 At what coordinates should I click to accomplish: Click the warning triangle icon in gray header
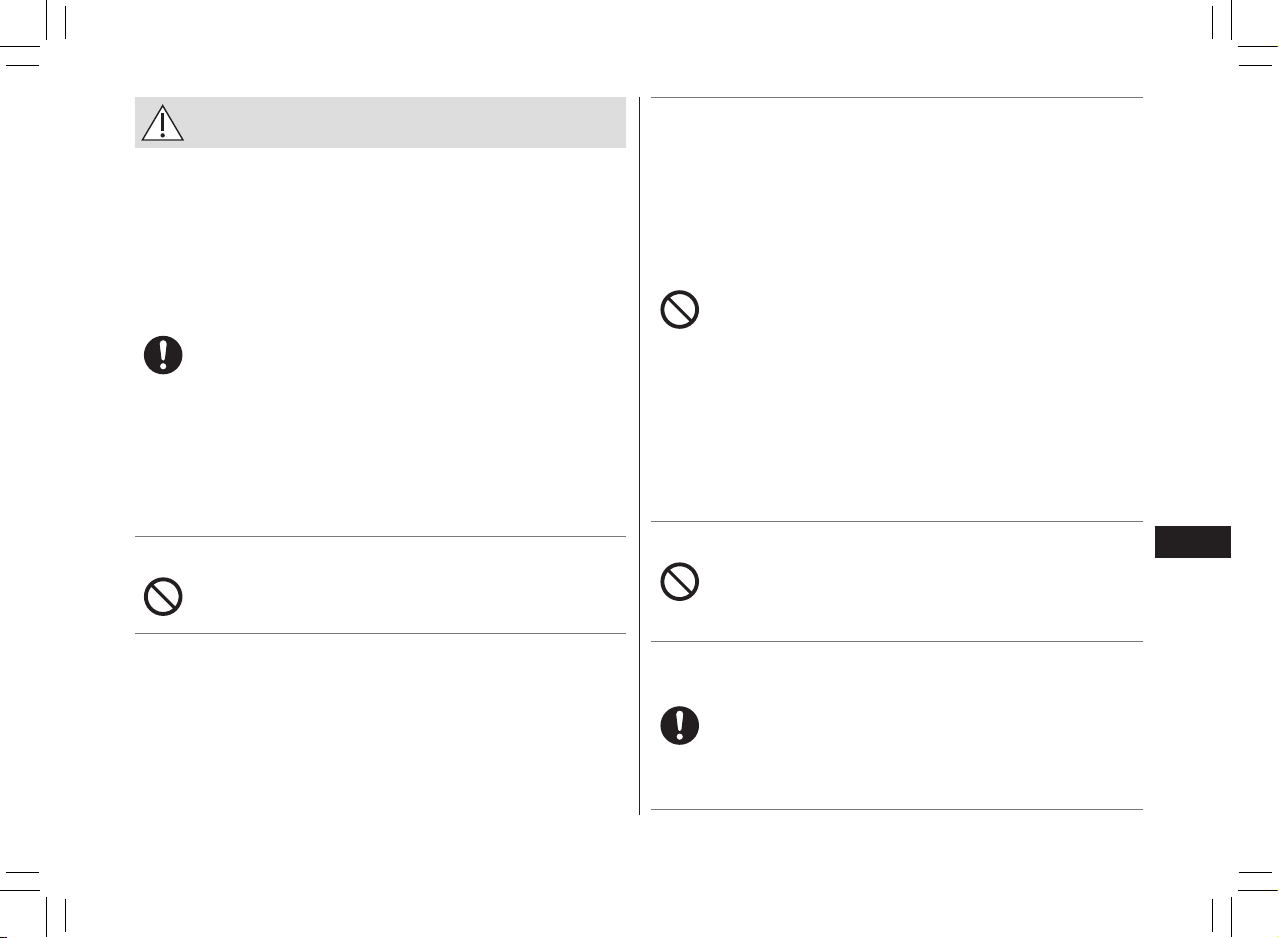tap(162, 122)
